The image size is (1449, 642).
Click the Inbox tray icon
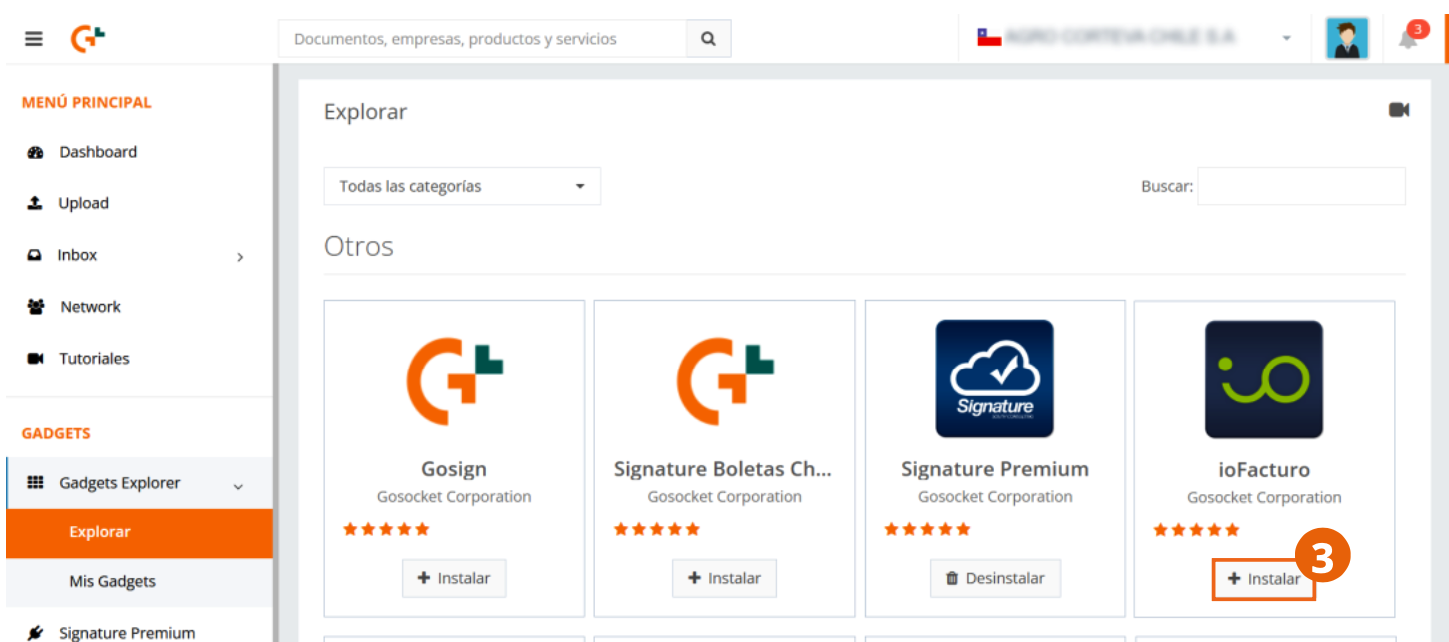coord(35,255)
